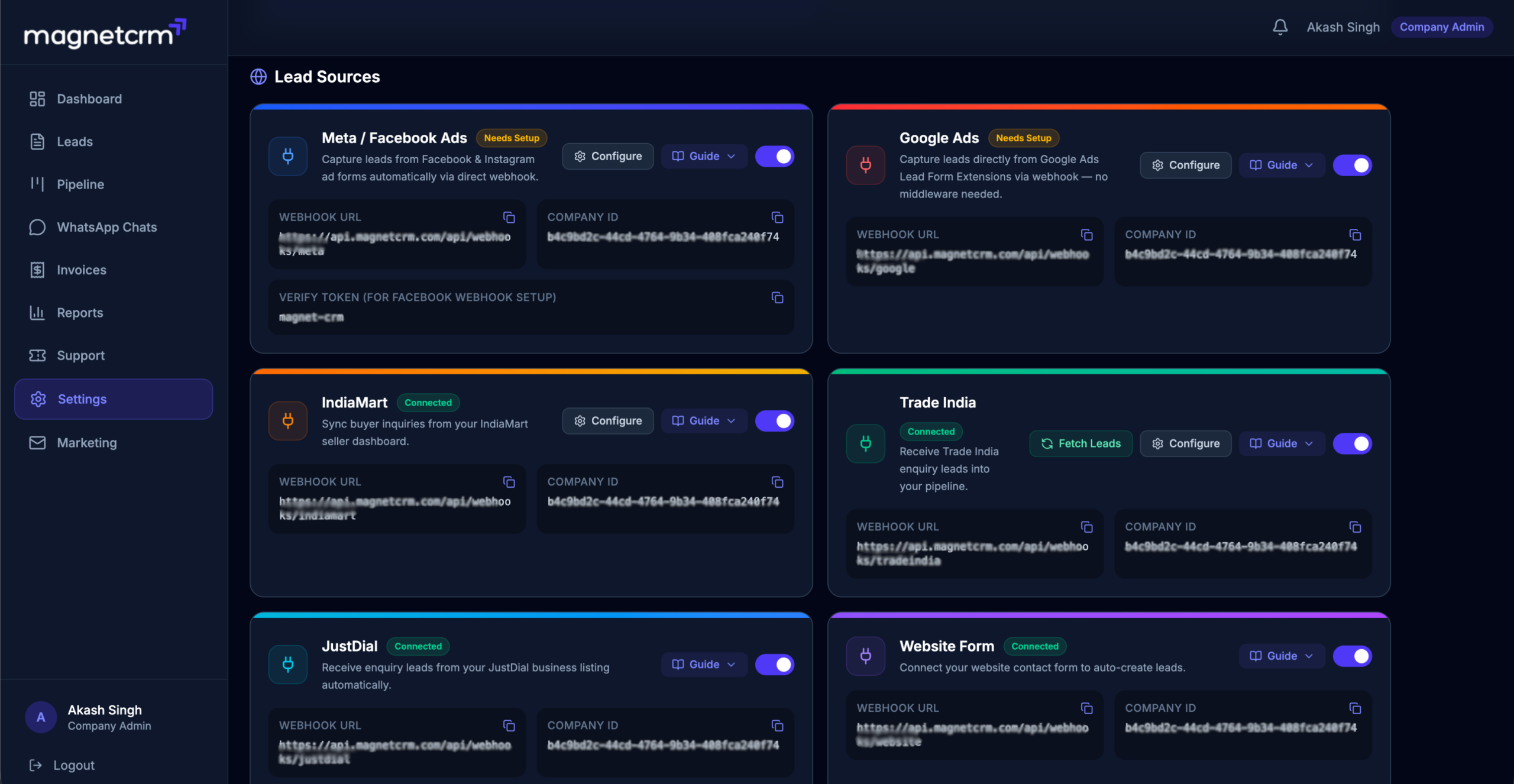The width and height of the screenshot is (1514, 784).
Task: Click Website Form plug icon
Action: pyautogui.click(x=866, y=656)
